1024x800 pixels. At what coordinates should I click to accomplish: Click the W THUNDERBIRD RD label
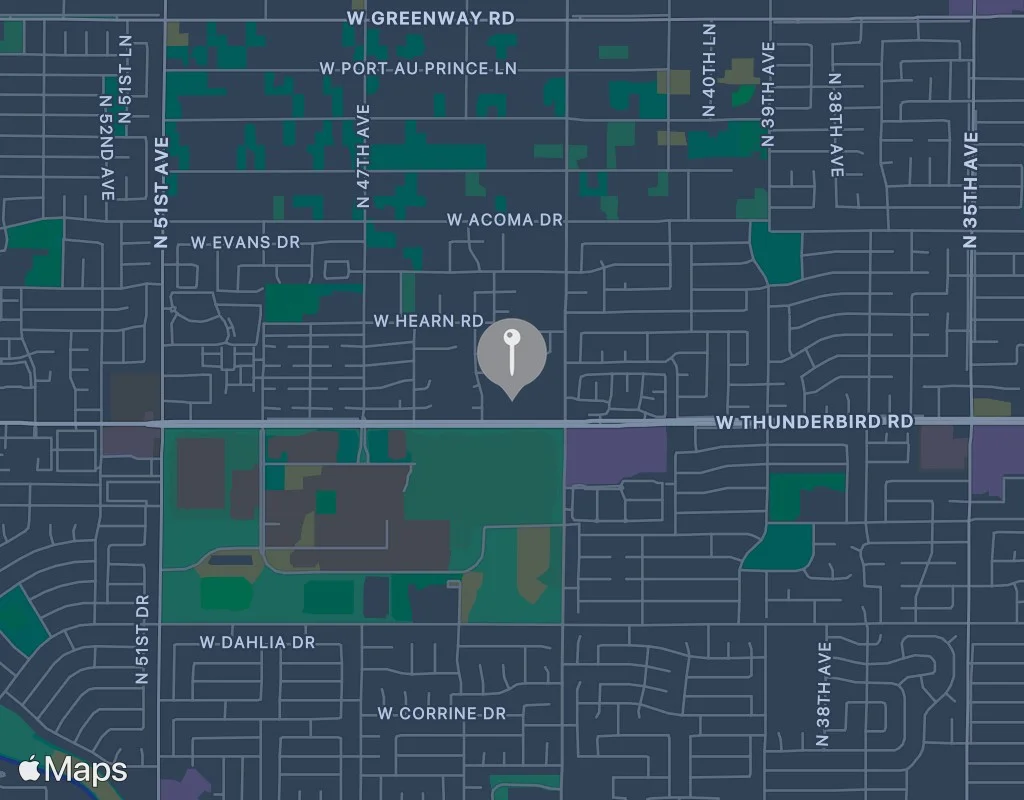click(x=814, y=422)
